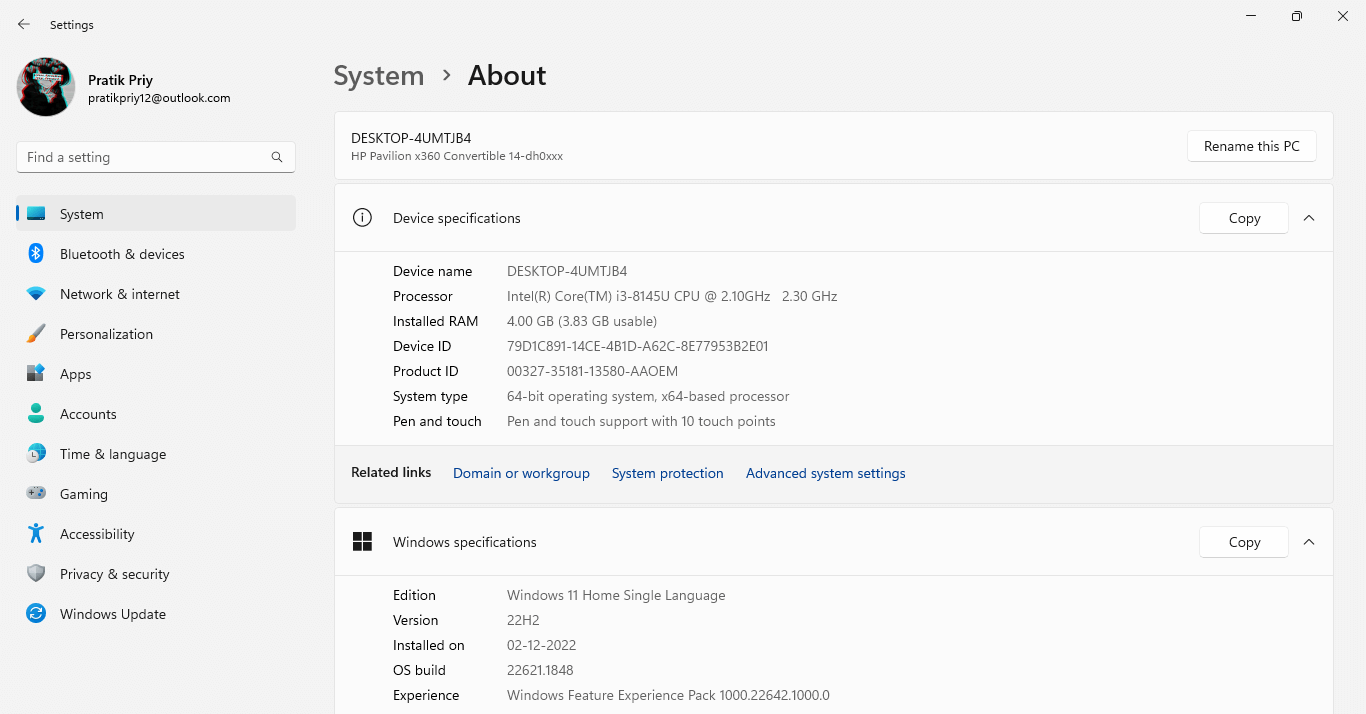Viewport: 1366px width, 714px height.
Task: Click the Bluetooth & devices icon in sidebar
Action: coord(36,254)
